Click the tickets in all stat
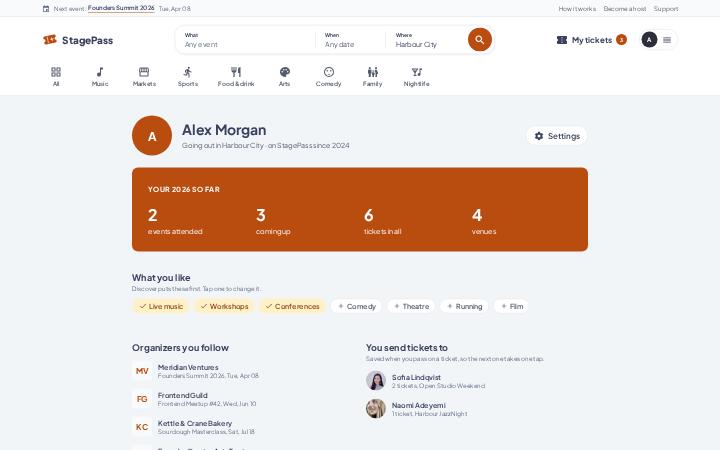 [x=382, y=221]
